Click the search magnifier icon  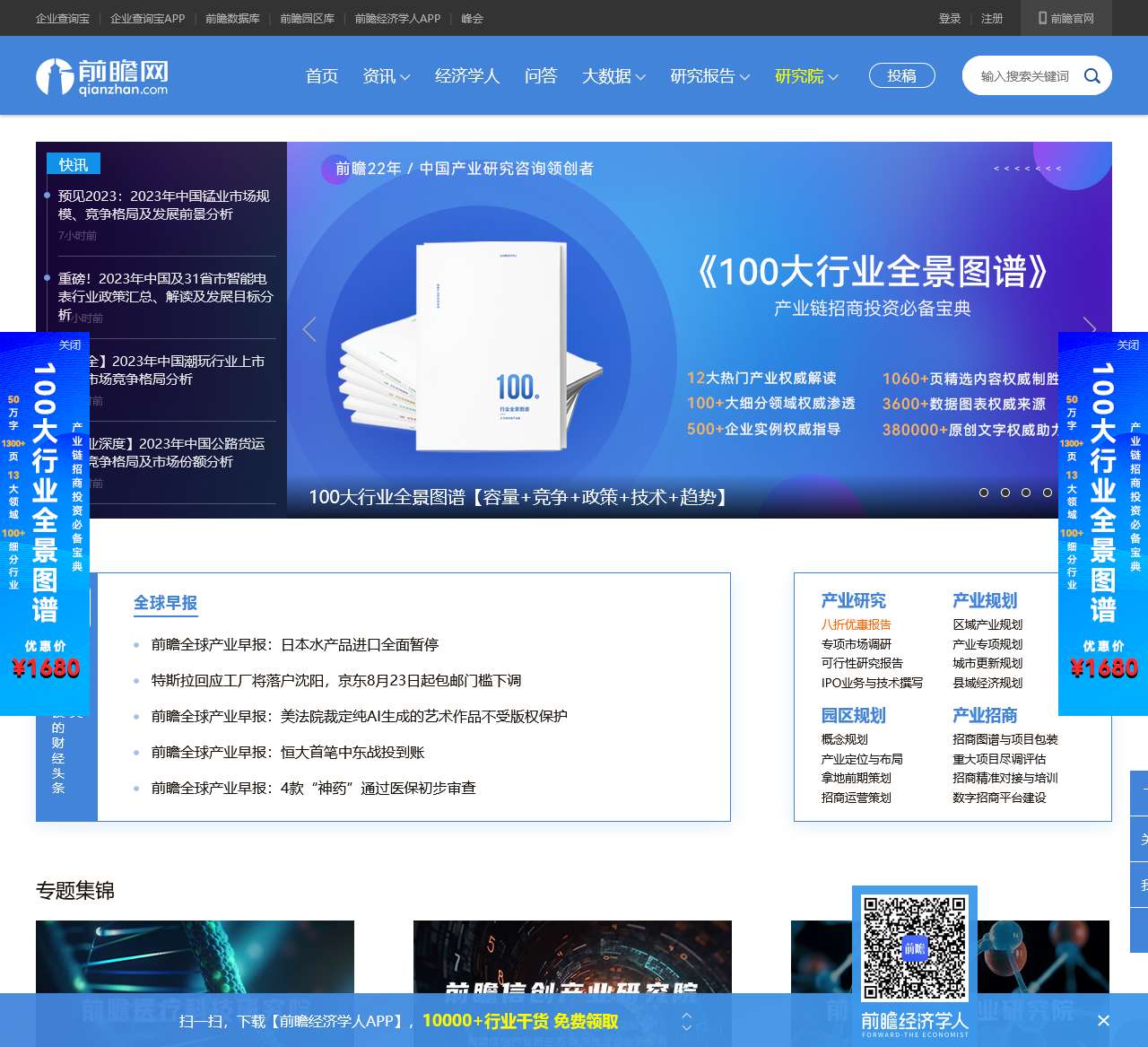pos(1091,76)
